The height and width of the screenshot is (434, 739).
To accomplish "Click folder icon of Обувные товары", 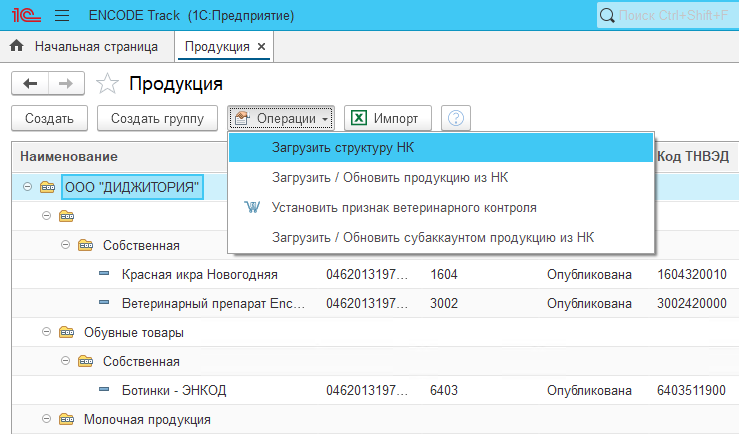I will click(x=66, y=332).
